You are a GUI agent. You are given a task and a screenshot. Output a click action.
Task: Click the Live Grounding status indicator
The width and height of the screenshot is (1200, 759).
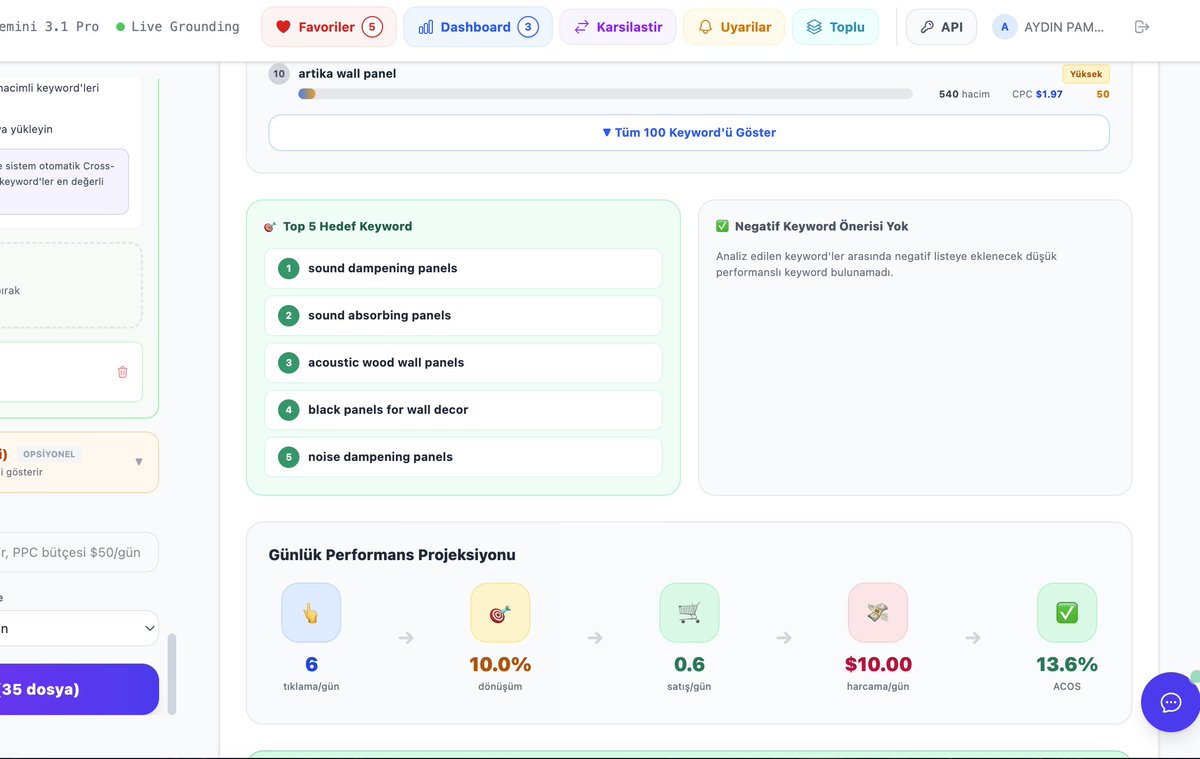point(178,27)
